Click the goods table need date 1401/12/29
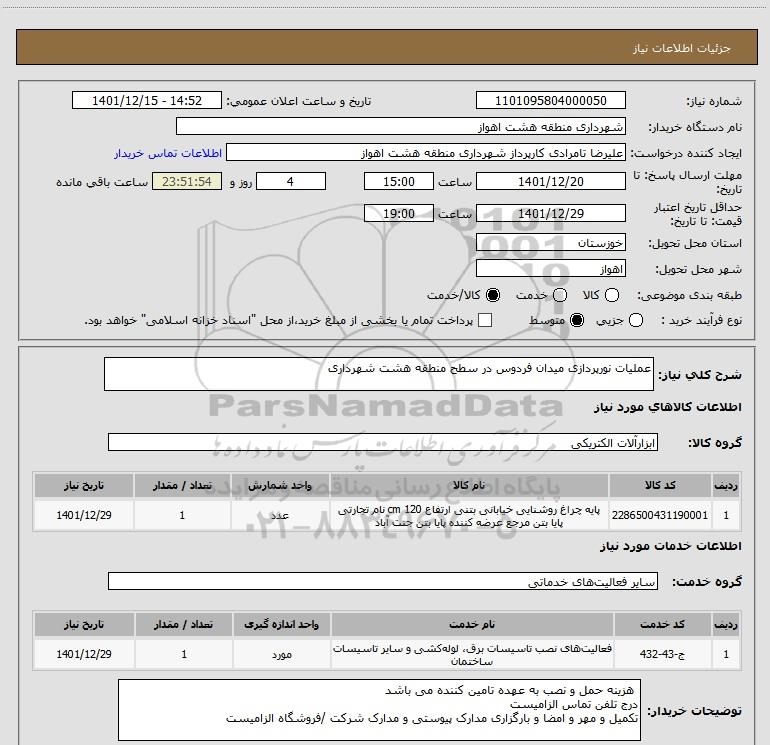Image resolution: width=770 pixels, height=745 pixels. pos(83,515)
